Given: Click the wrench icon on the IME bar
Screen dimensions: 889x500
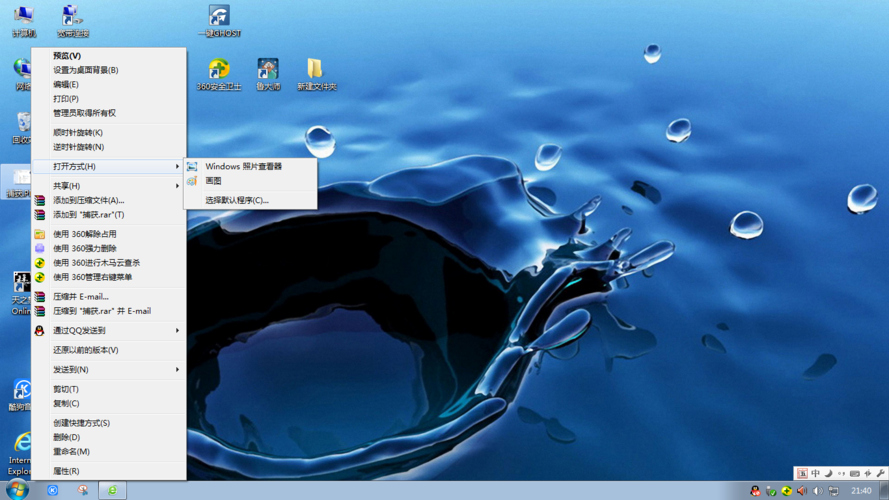Looking at the screenshot, I should (x=881, y=474).
